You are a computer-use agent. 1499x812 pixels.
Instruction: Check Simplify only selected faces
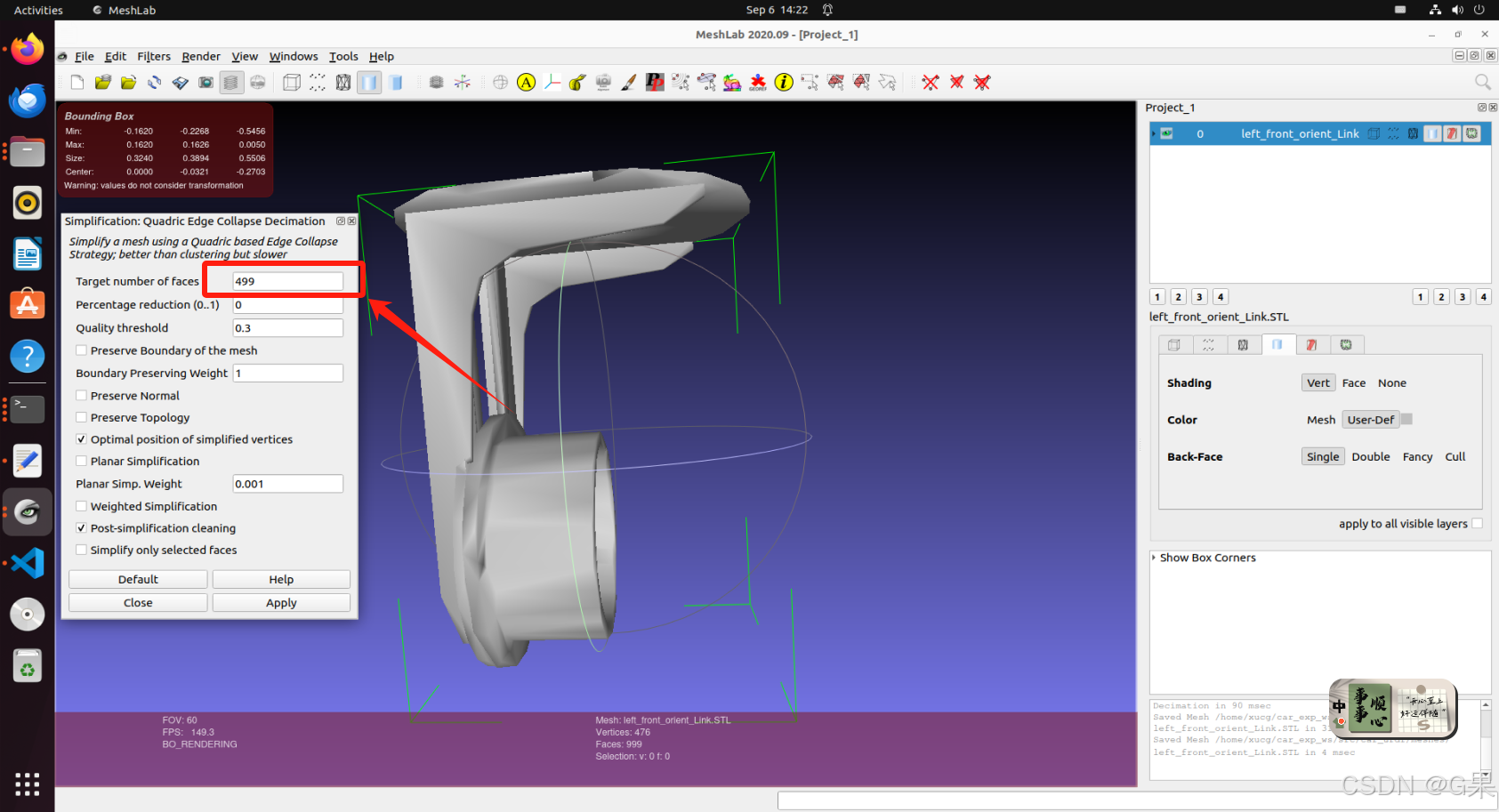(82, 551)
